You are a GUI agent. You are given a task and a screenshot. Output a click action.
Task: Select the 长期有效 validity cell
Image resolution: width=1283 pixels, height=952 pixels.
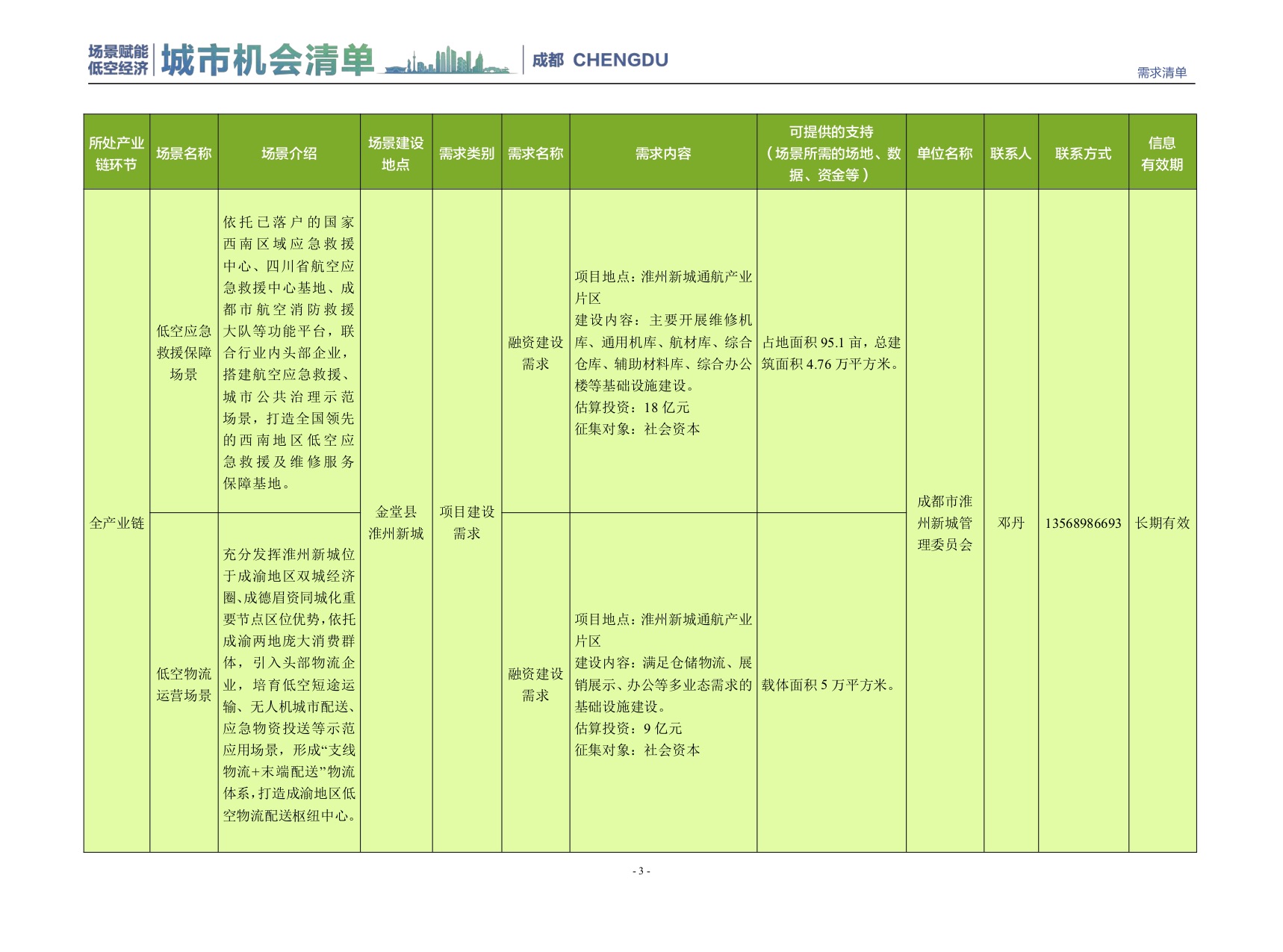pyautogui.click(x=1162, y=523)
